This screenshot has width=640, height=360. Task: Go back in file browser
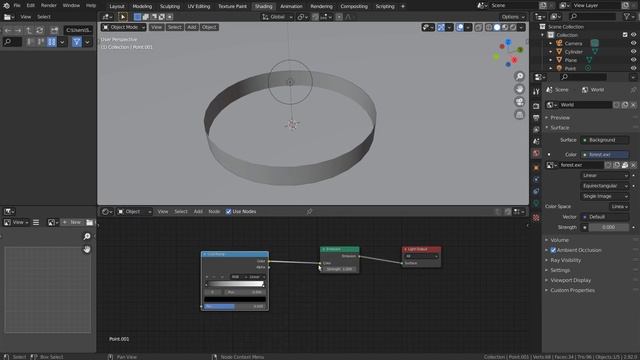[8, 30]
